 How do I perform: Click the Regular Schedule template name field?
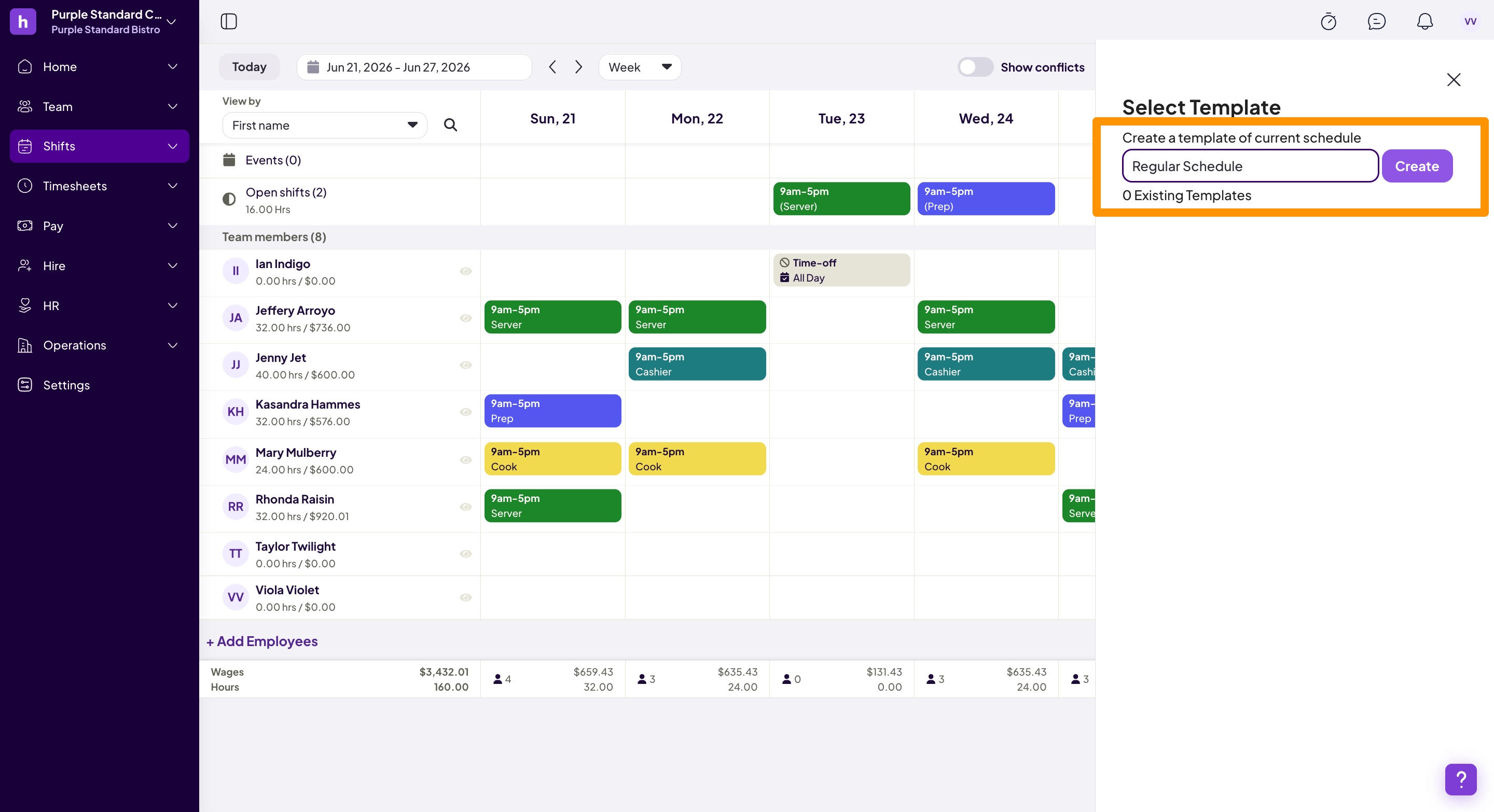click(x=1250, y=166)
